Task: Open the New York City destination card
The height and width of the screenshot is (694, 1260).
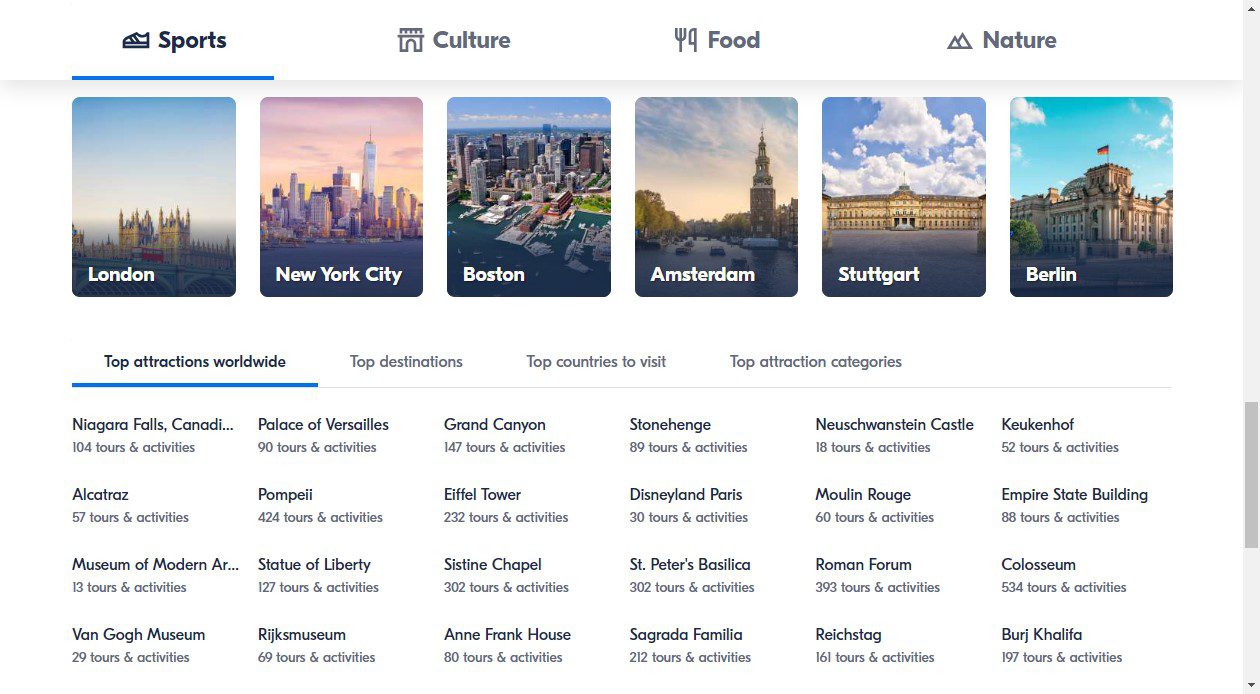Action: (341, 197)
